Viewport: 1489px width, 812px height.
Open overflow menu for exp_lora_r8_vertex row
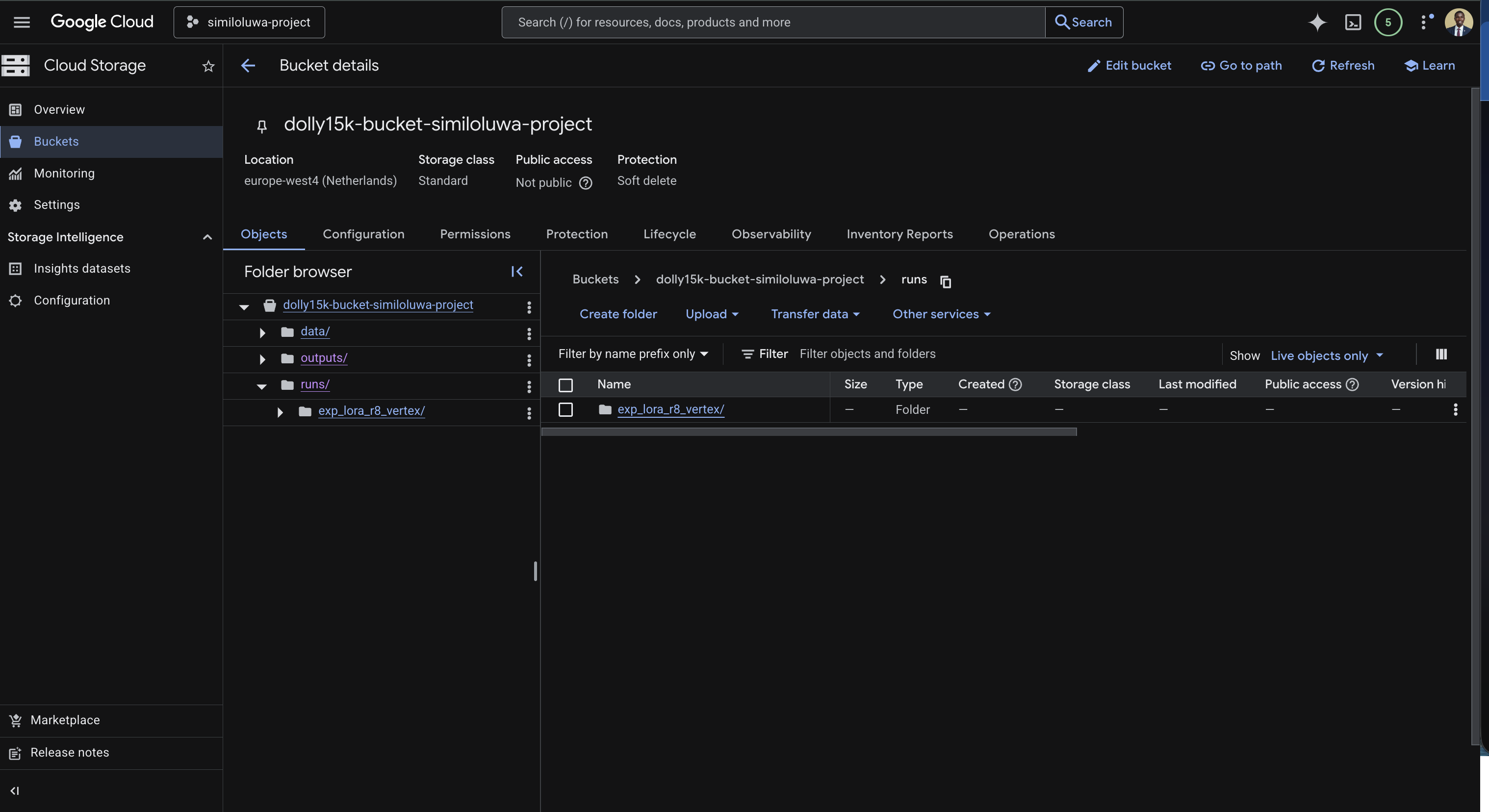point(1456,410)
